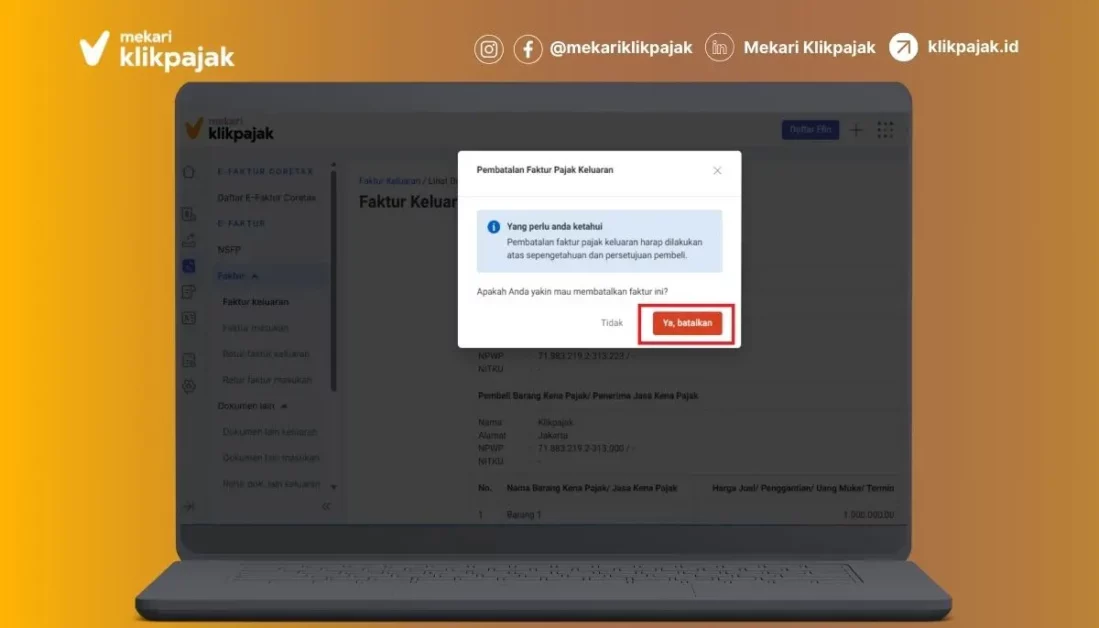Open the LinkedIn icon in header banner
1099x628 pixels.
[x=719, y=48]
